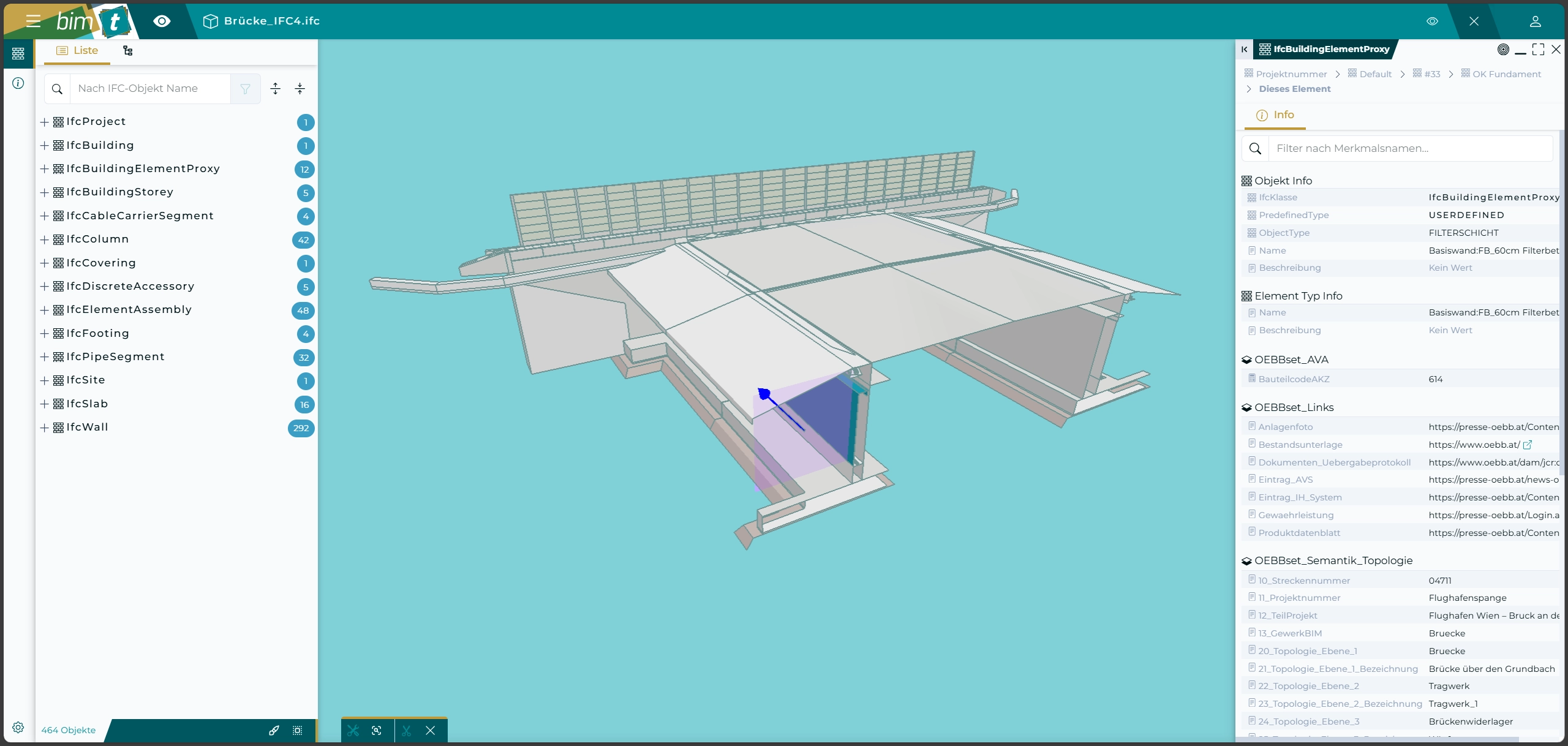Toggle model visibility eye in top bar
Image resolution: width=1568 pixels, height=746 pixels.
click(x=1432, y=21)
